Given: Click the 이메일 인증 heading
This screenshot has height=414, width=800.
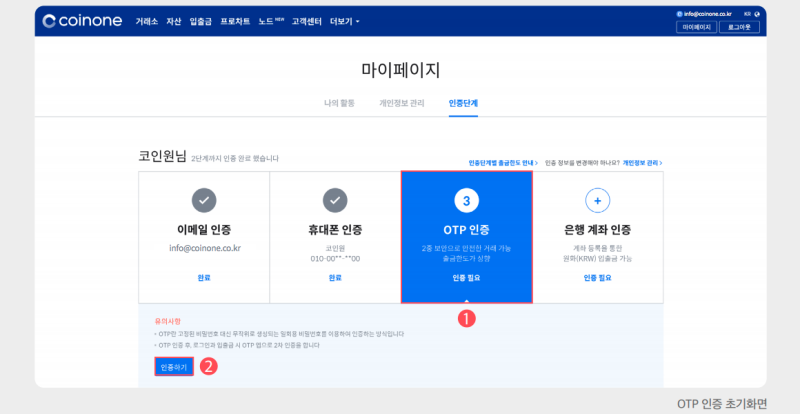Looking at the screenshot, I should (204, 230).
